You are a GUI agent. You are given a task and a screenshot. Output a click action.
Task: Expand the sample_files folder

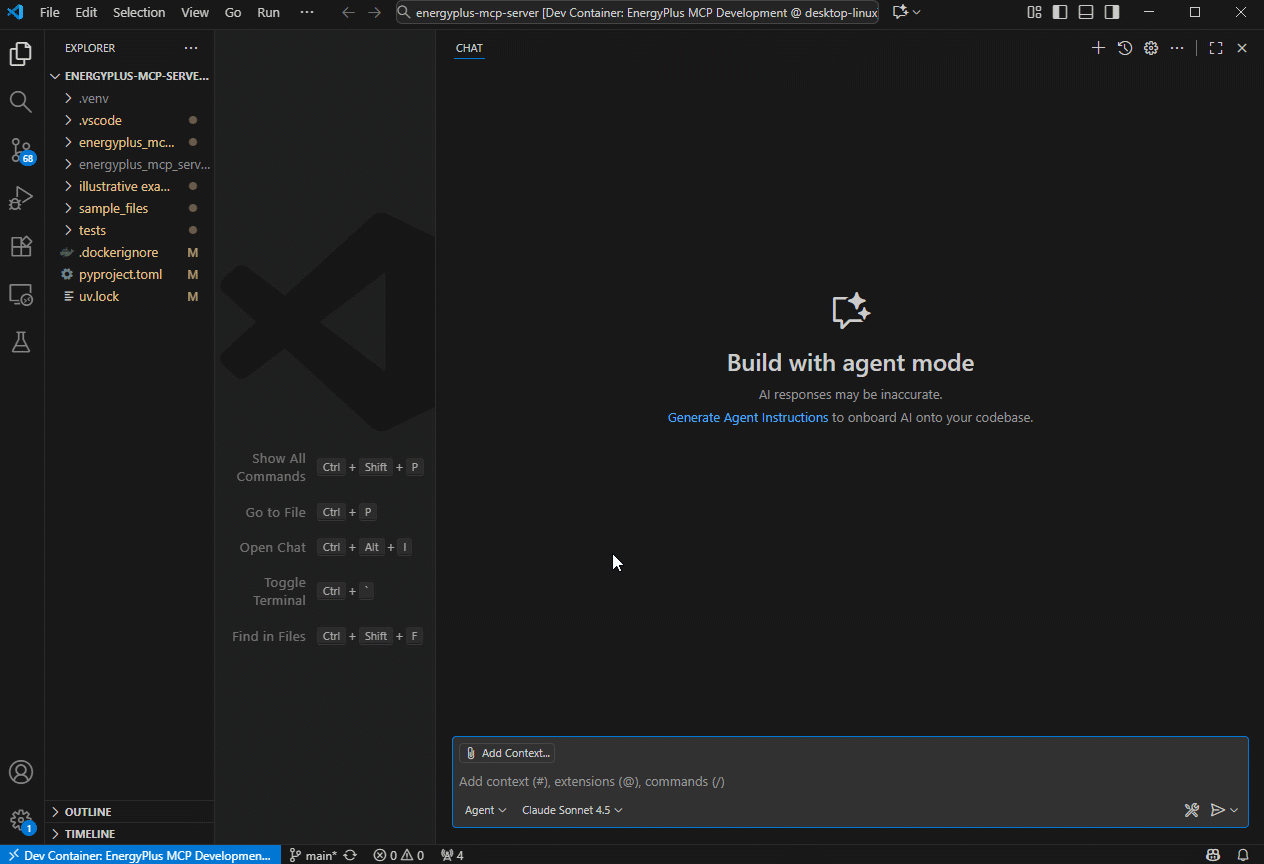click(x=113, y=208)
